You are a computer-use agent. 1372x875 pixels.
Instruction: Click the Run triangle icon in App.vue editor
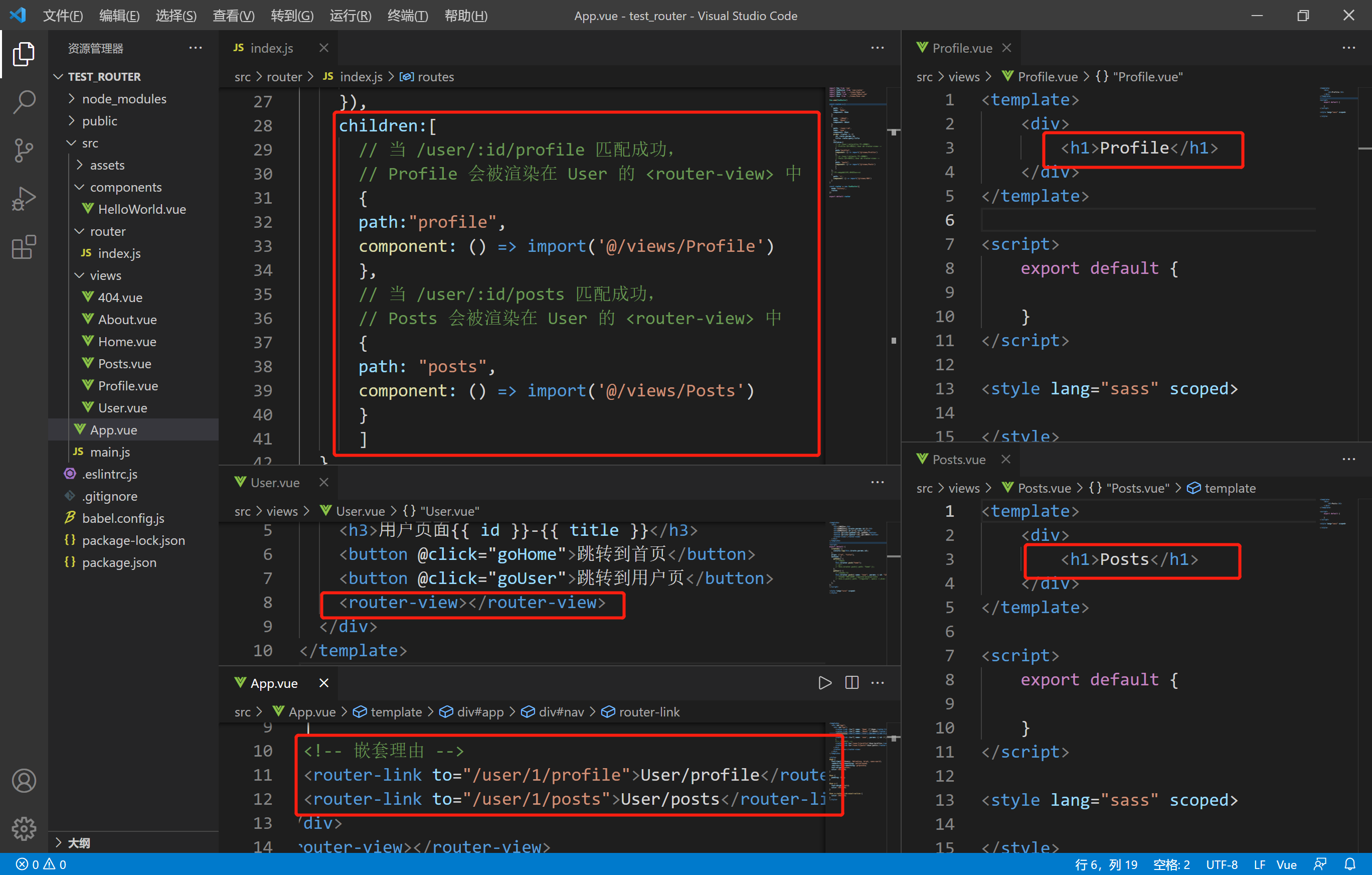pos(824,683)
